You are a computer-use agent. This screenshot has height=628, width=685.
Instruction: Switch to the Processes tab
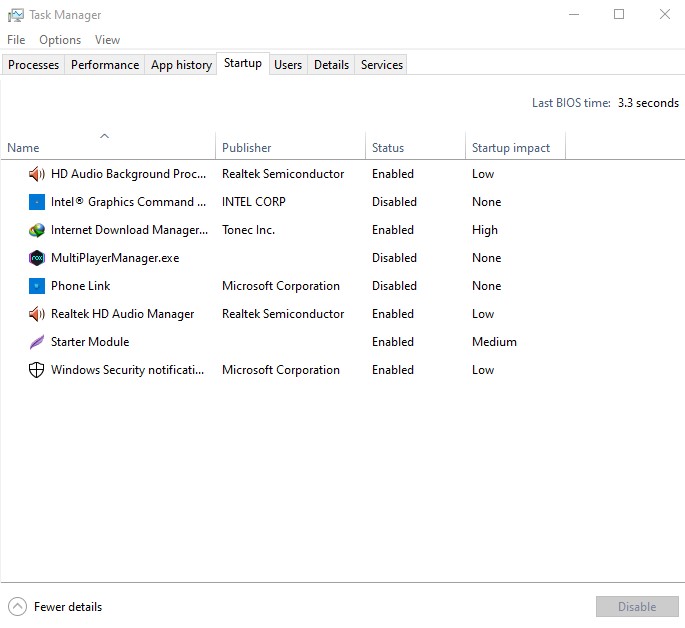tap(34, 65)
